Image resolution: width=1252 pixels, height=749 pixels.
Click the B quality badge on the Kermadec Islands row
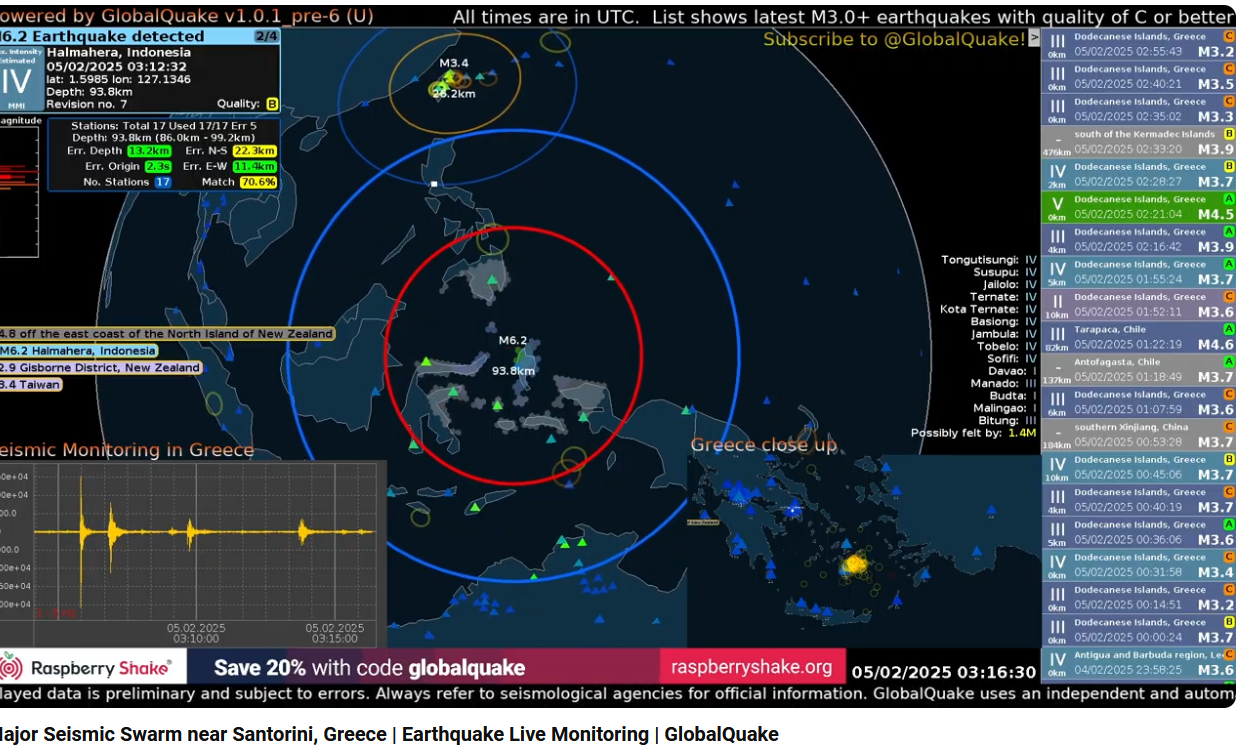point(1229,134)
